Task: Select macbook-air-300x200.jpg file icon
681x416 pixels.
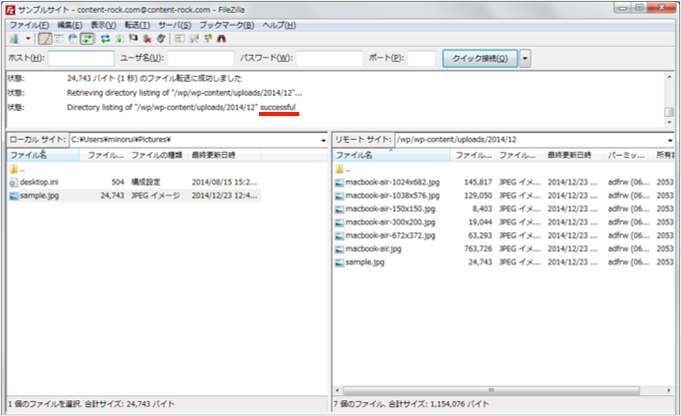Action: [340, 222]
